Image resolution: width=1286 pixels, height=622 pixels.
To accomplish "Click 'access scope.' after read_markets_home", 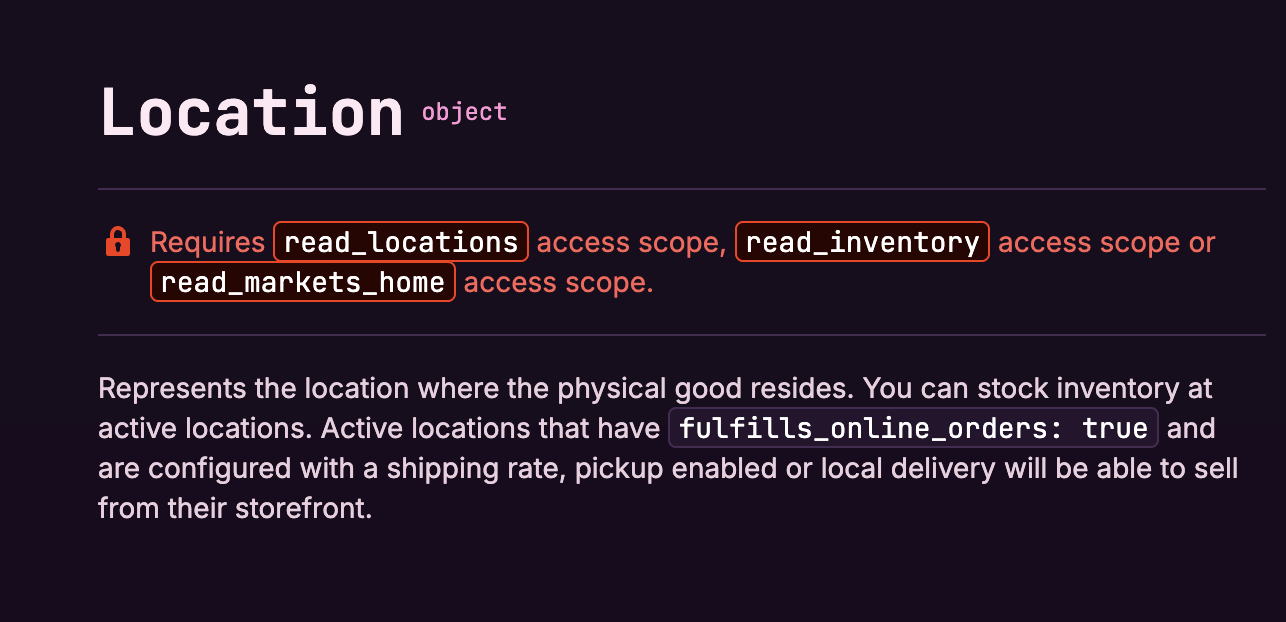I will (x=558, y=283).
